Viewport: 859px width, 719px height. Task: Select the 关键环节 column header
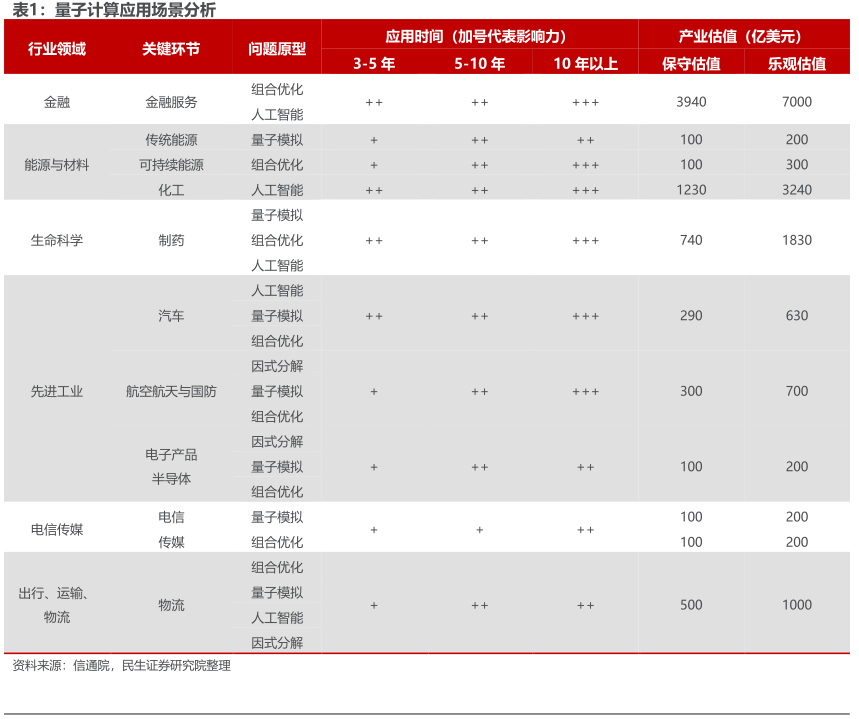171,48
